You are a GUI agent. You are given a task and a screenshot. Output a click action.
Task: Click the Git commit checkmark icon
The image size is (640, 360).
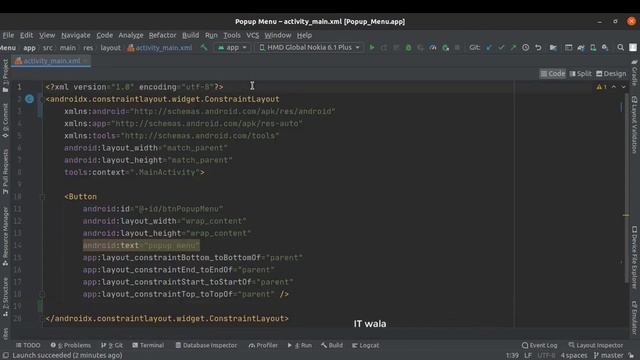click(x=501, y=48)
